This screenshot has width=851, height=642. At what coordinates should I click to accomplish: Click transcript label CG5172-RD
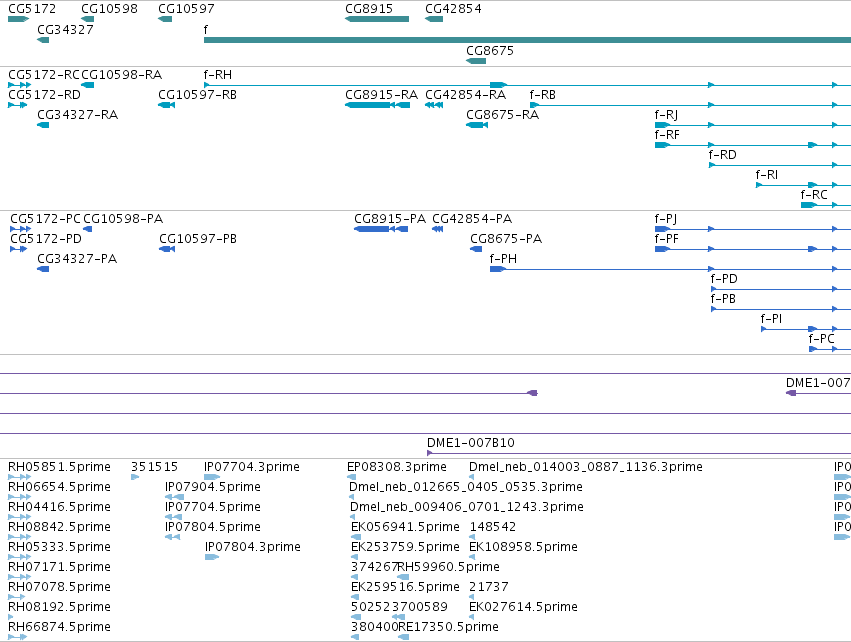45,94
